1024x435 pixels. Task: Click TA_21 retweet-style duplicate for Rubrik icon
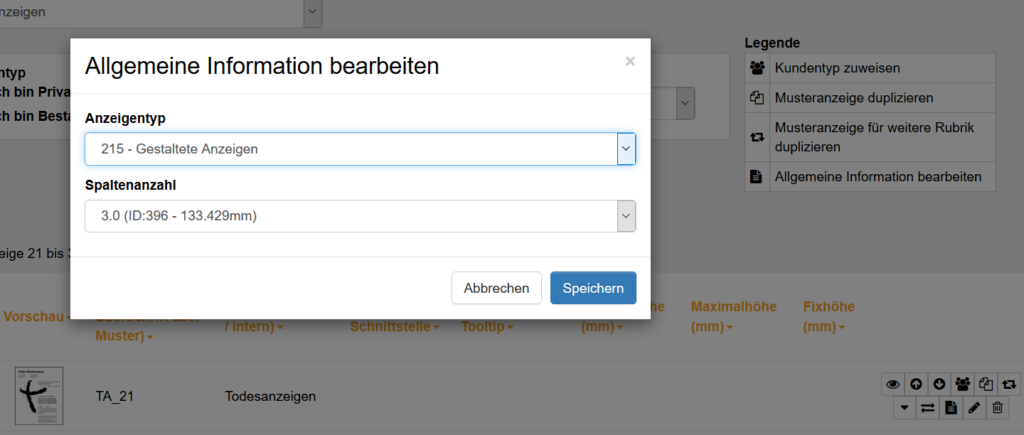1010,384
